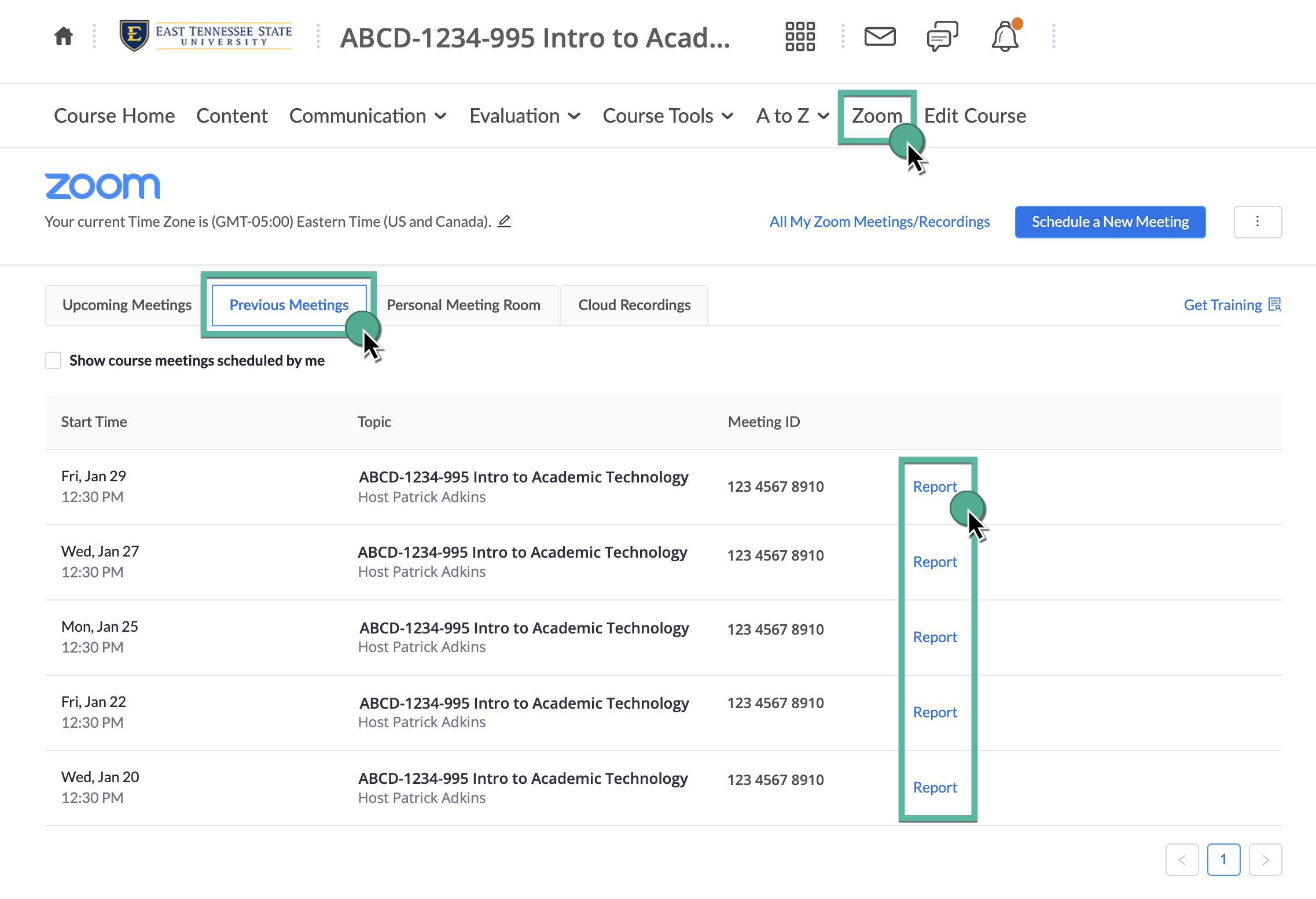Click the Zoom logo

[102, 186]
